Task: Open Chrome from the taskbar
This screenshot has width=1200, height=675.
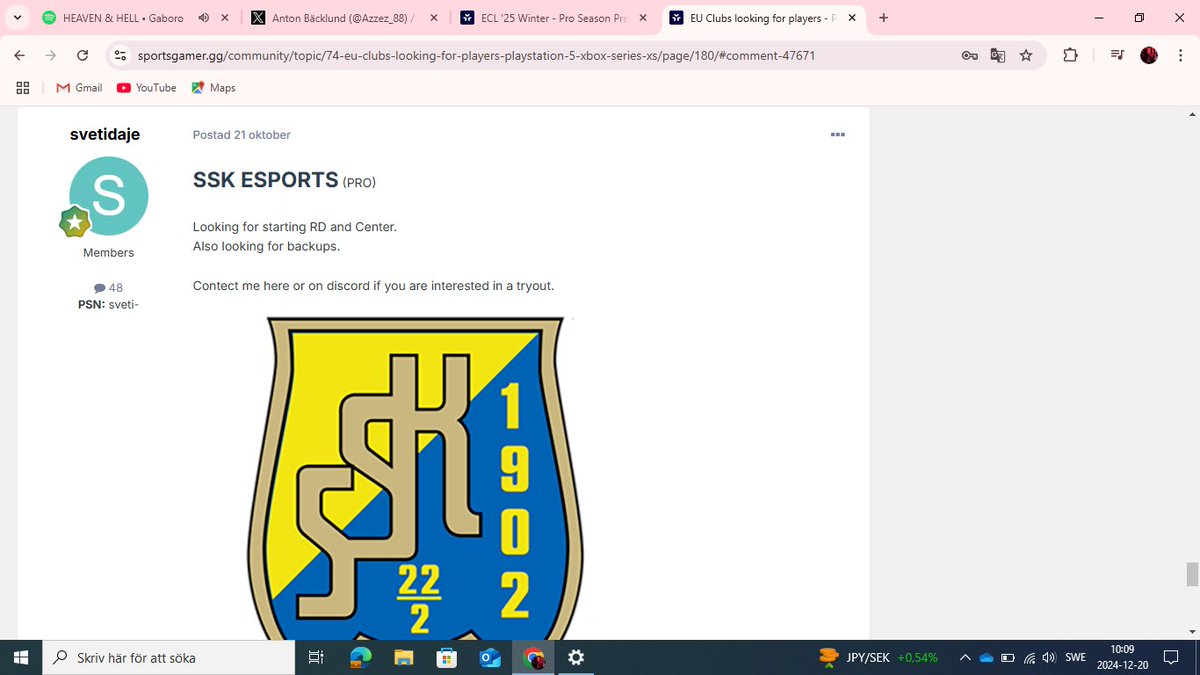Action: pos(534,658)
